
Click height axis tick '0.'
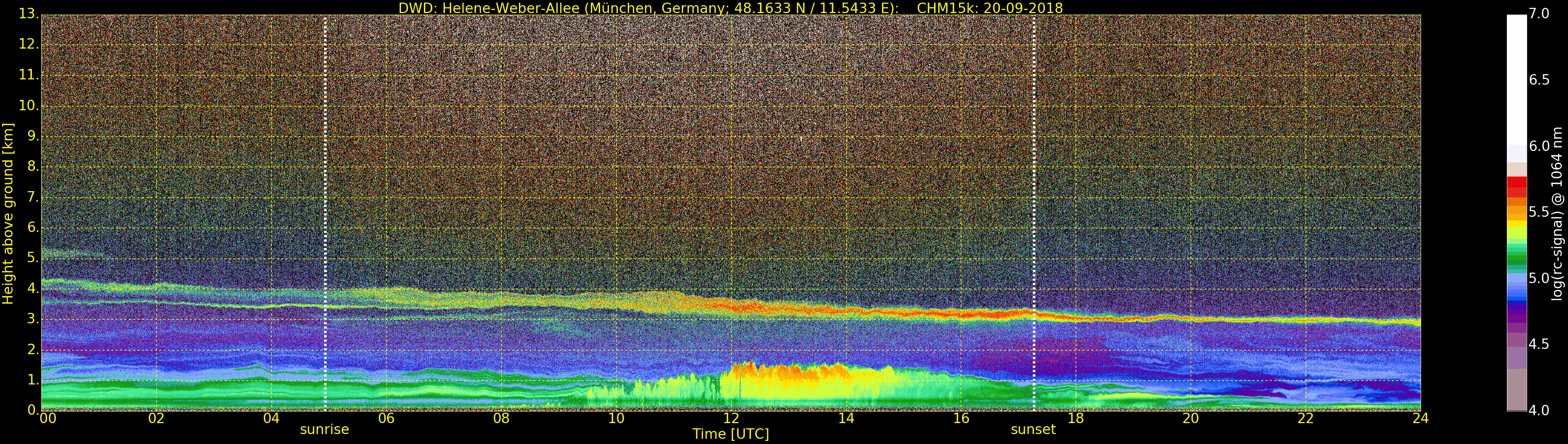pyautogui.click(x=32, y=410)
